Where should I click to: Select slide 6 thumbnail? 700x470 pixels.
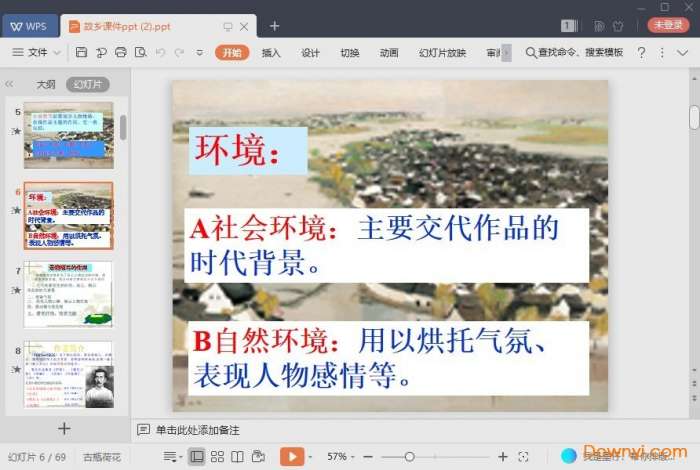pyautogui.click(x=68, y=215)
